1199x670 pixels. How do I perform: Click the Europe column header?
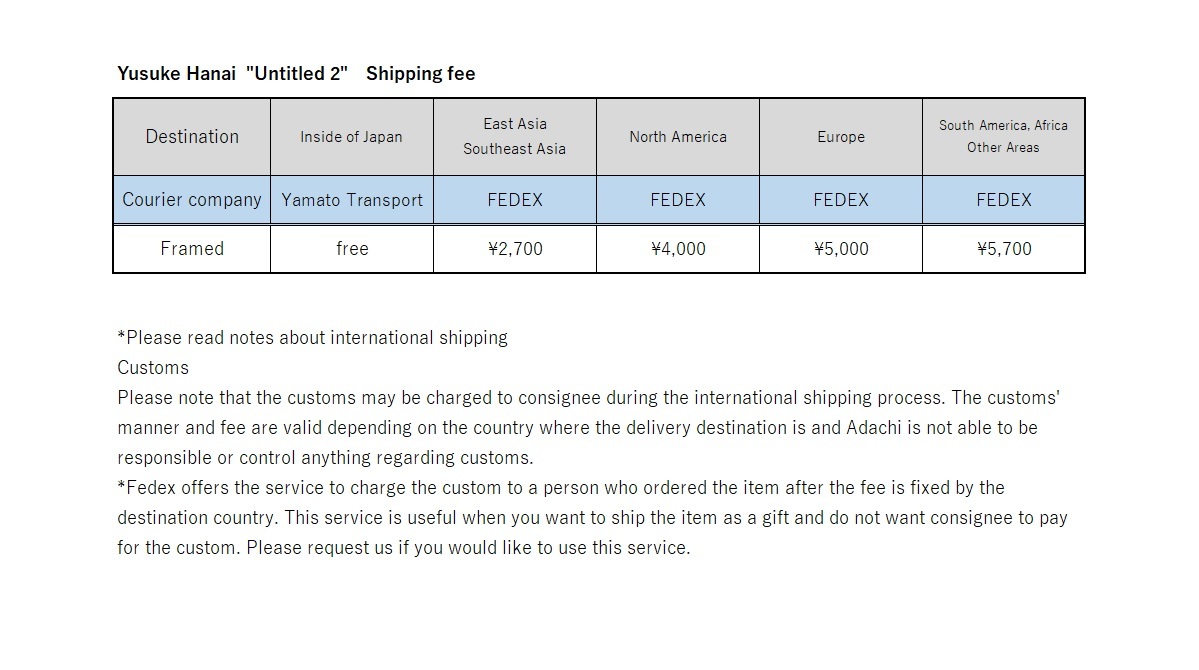click(840, 137)
